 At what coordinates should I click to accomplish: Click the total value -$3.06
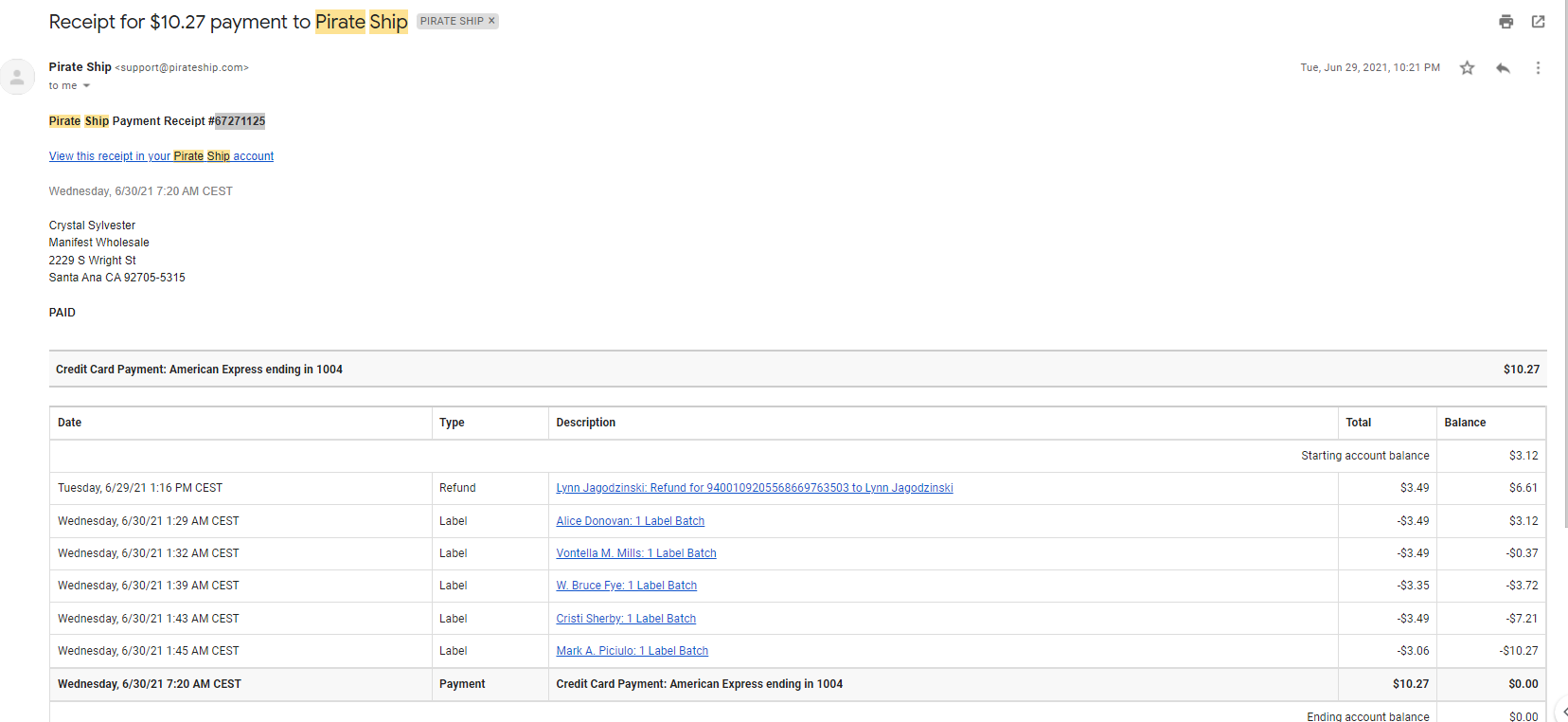(x=1413, y=651)
